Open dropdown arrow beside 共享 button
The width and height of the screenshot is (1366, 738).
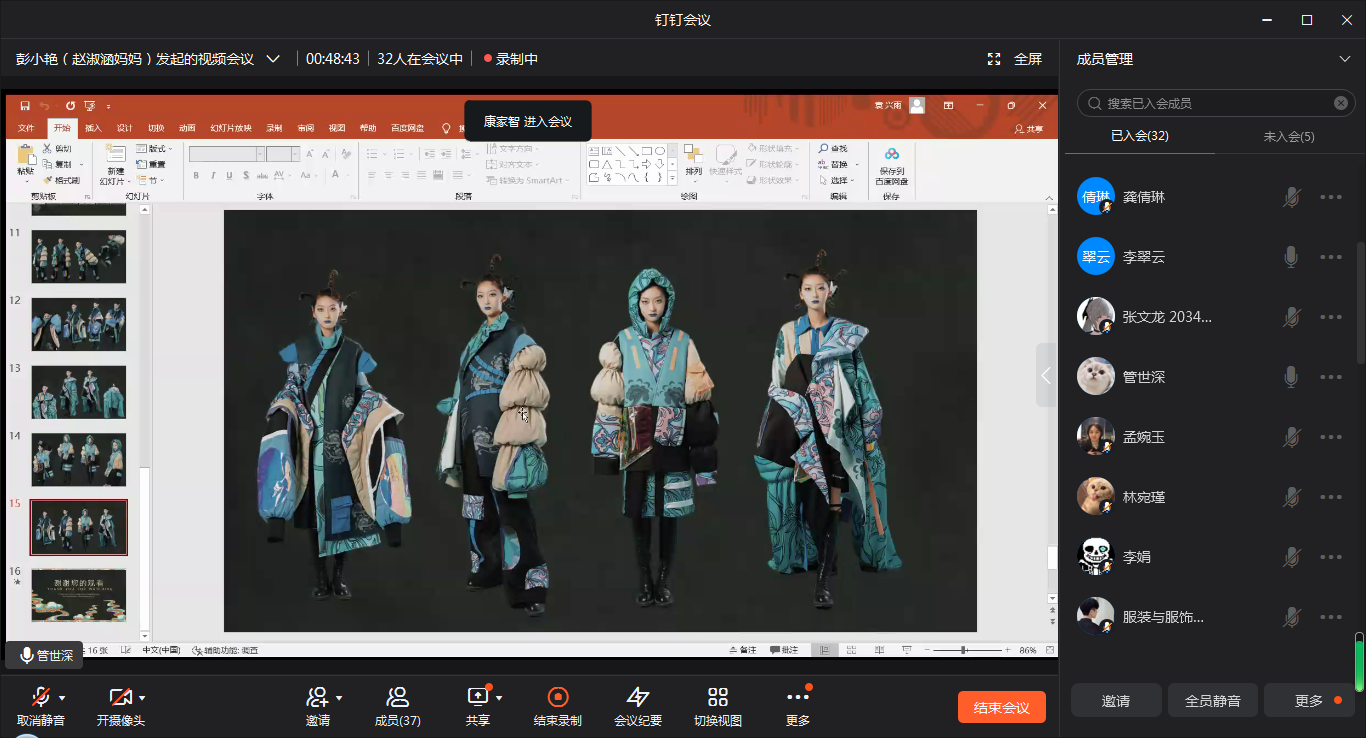499,697
